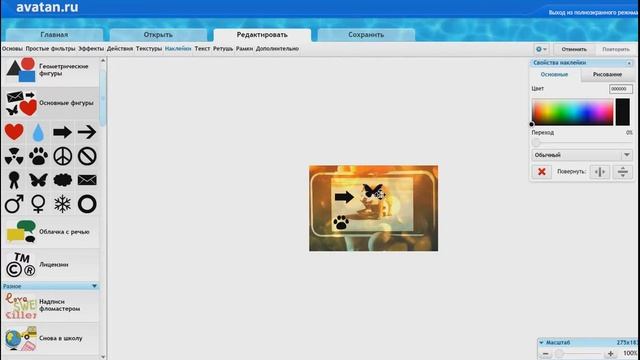Open the Текстуры menu
The height and width of the screenshot is (360, 640).
coord(149,49)
